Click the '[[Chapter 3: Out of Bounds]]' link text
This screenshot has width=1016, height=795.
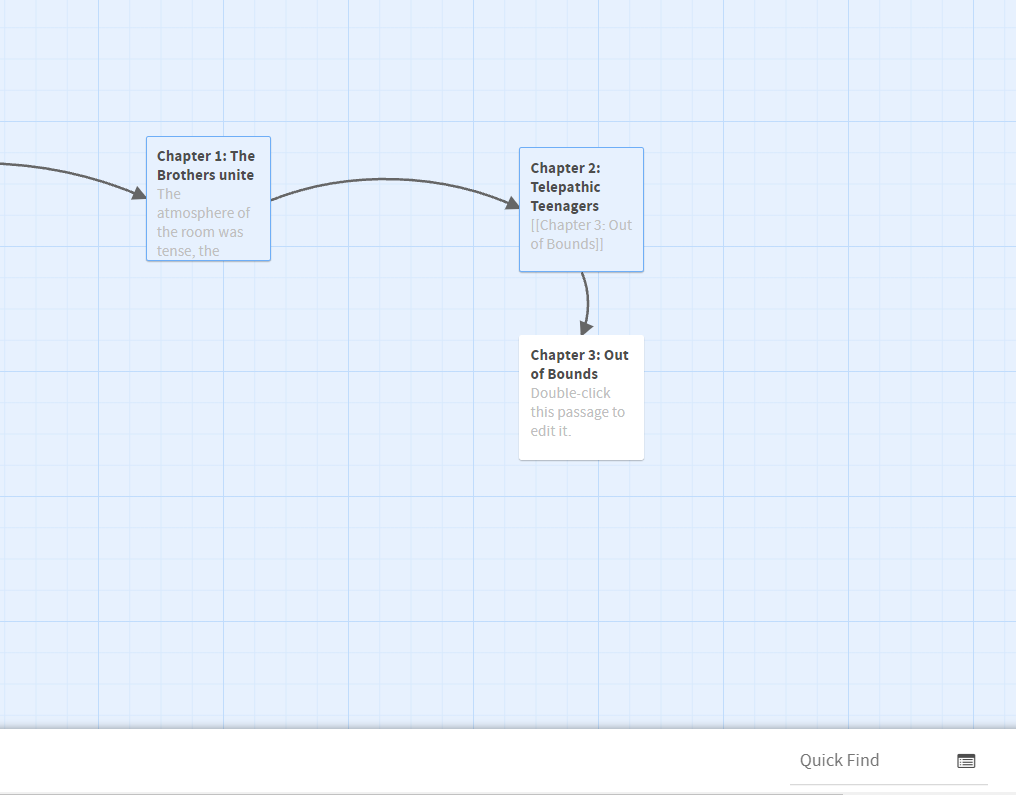[x=581, y=235]
